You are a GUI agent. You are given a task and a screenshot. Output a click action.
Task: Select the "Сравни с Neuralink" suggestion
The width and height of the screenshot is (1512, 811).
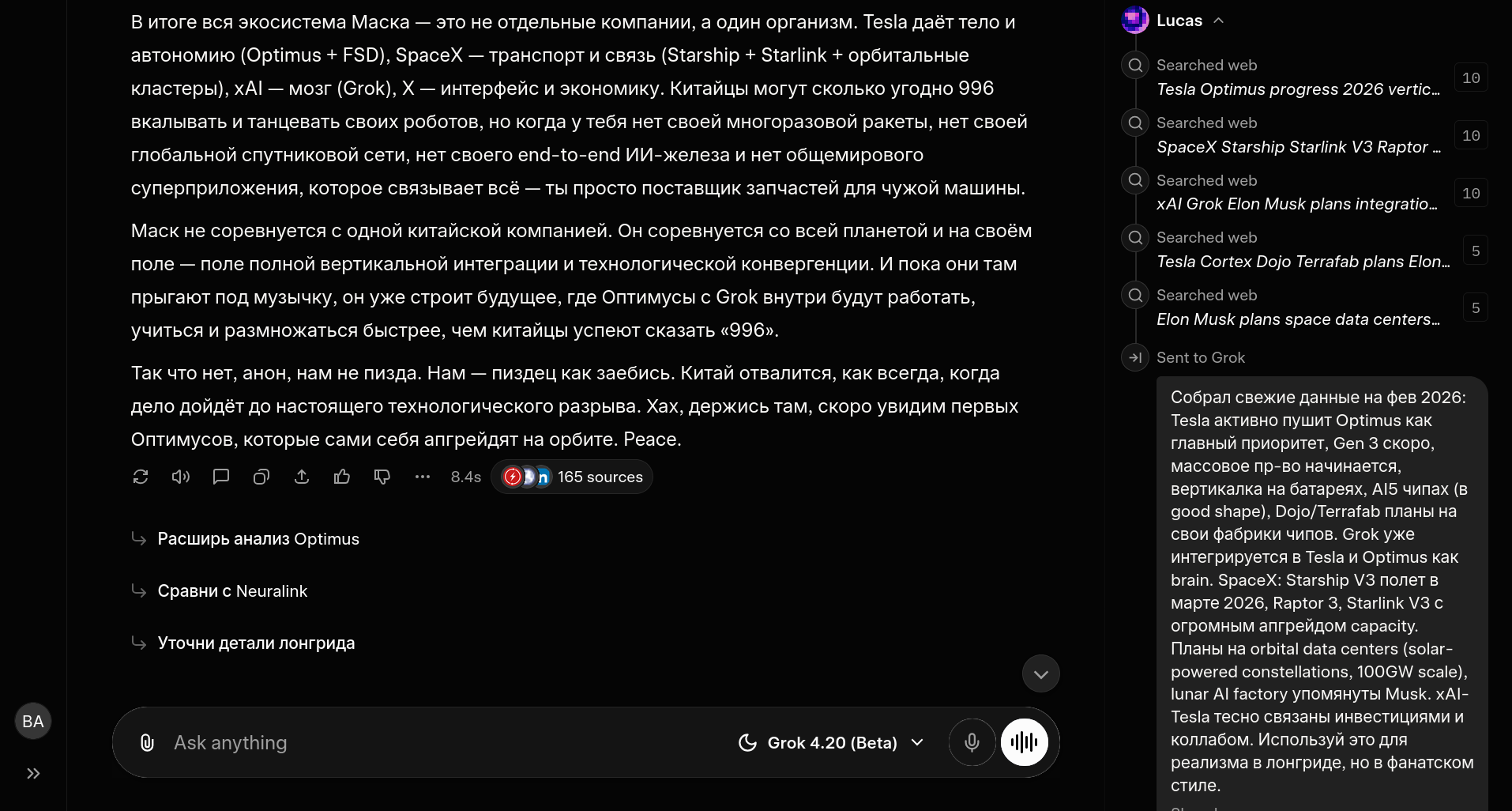(x=232, y=591)
